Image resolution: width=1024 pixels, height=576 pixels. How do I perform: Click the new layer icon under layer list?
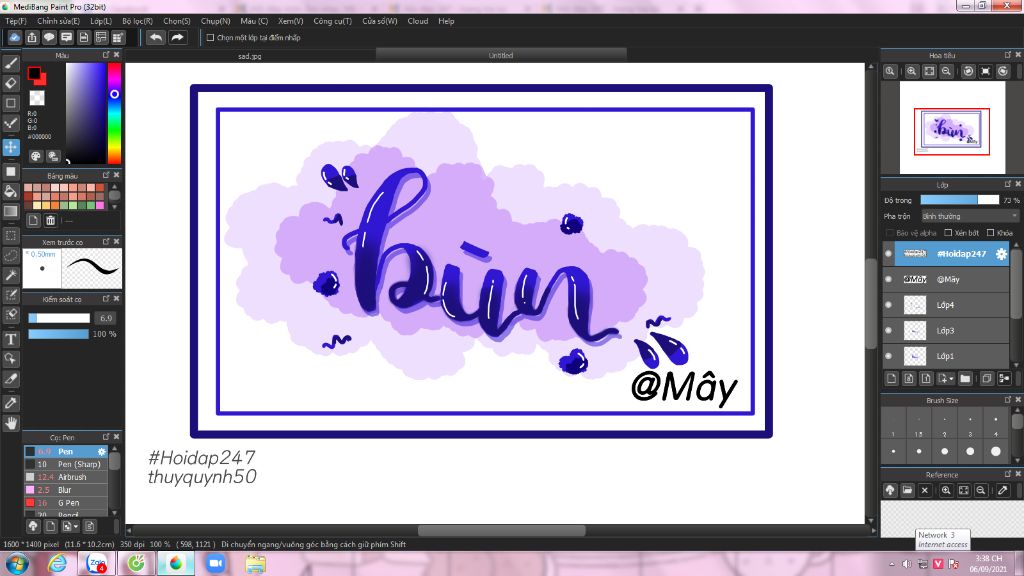(891, 378)
